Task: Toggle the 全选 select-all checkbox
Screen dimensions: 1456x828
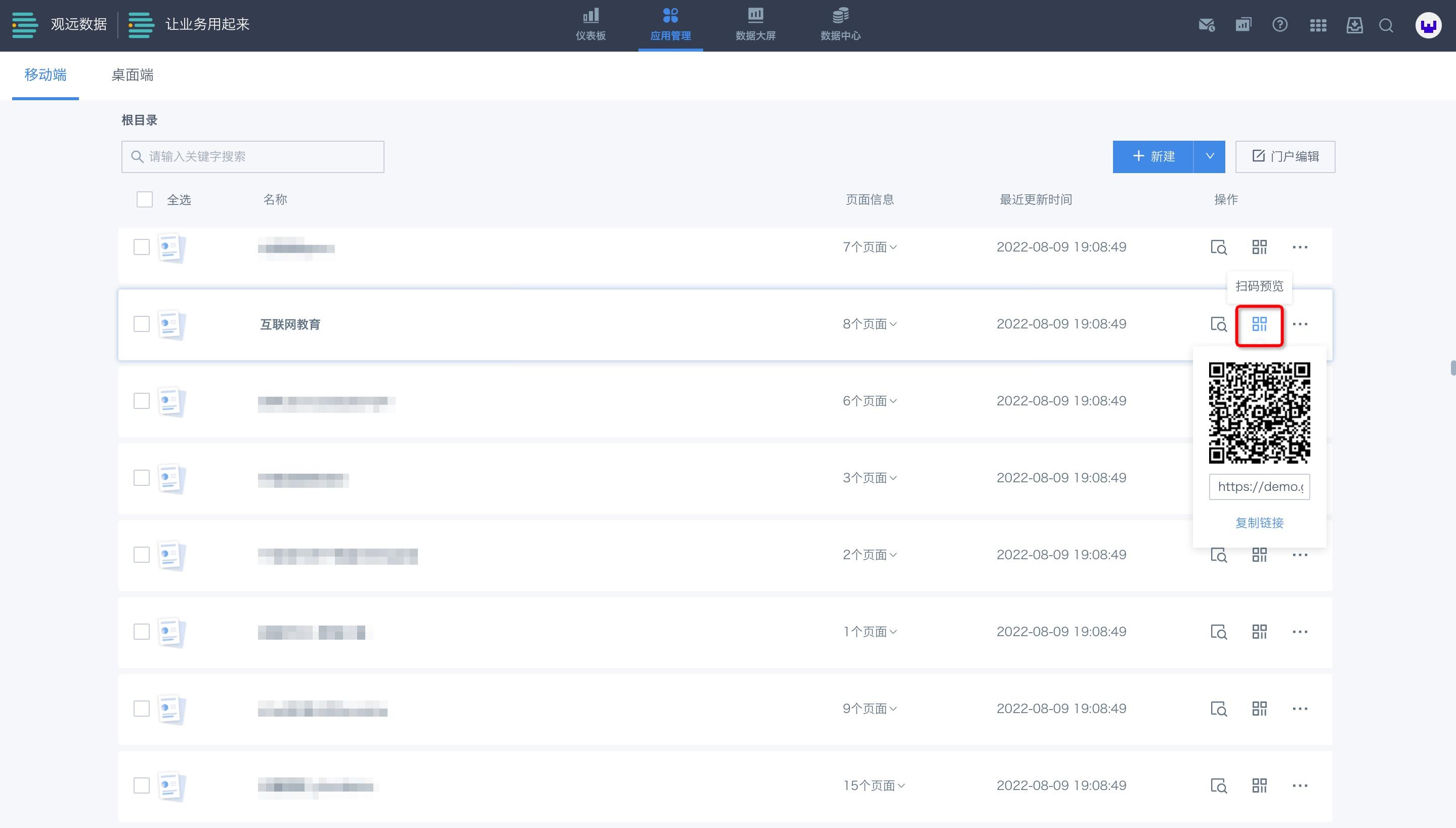Action: point(144,199)
